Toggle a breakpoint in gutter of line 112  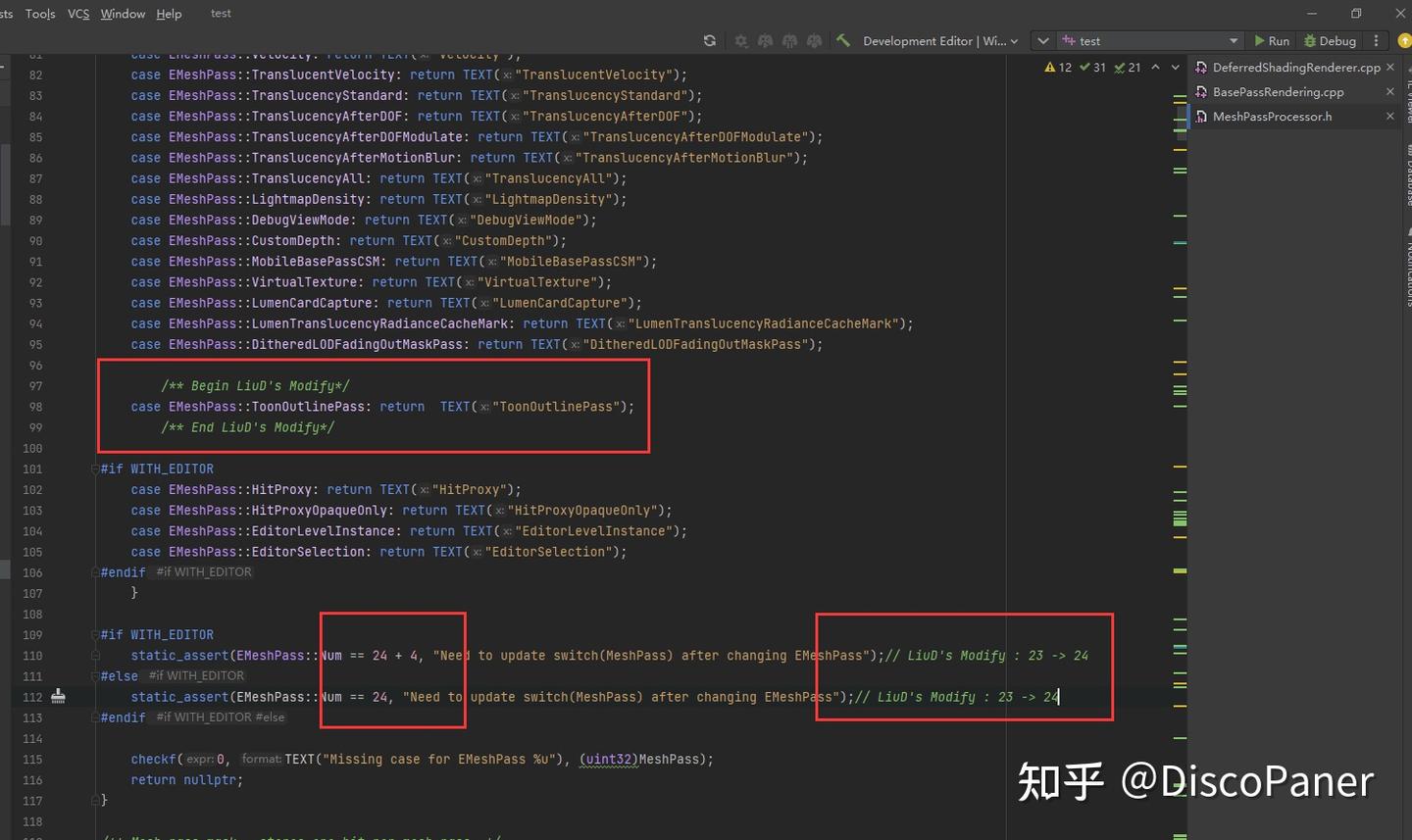58,697
